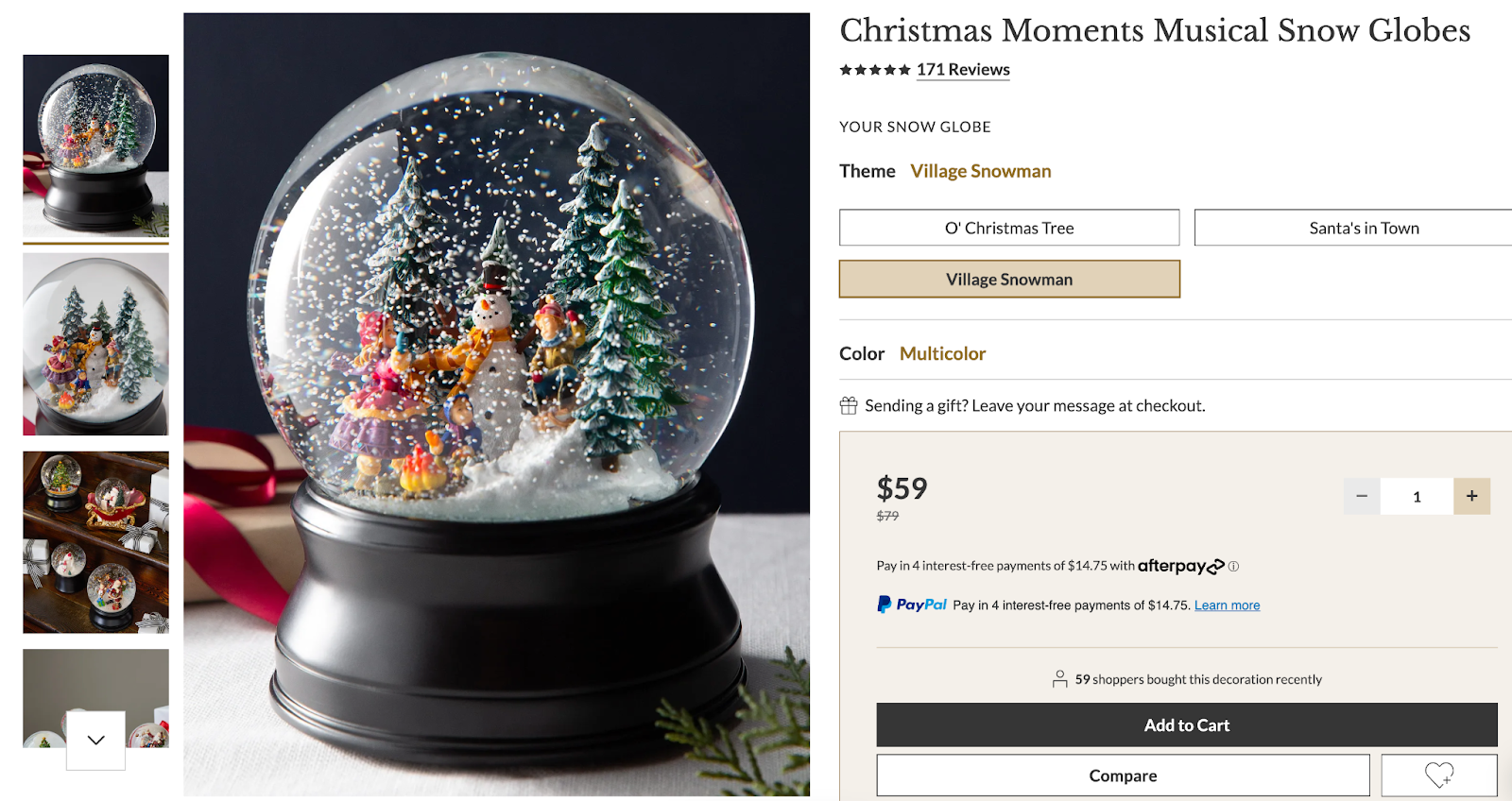
Task: Click the PayPal Learn more link
Action: (1226, 605)
